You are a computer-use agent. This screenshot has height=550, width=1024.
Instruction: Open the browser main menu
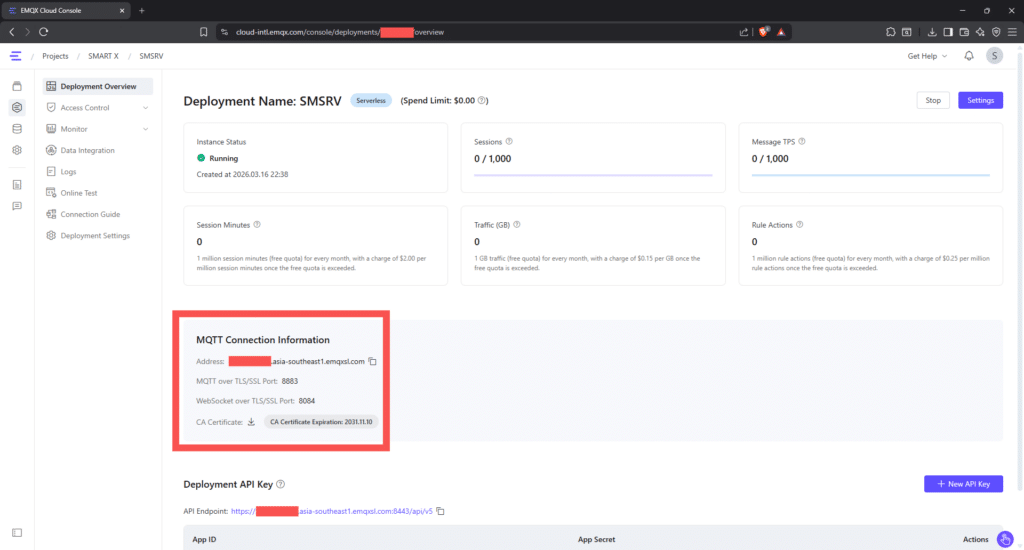click(1012, 32)
